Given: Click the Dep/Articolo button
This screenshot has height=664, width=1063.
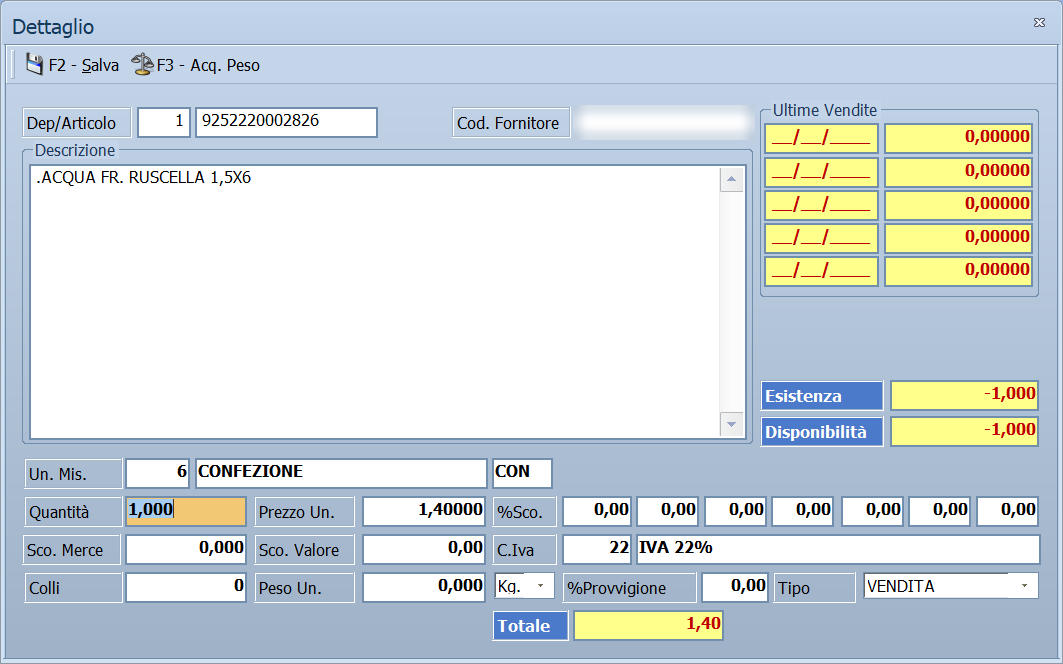Looking at the screenshot, I should coord(77,123).
